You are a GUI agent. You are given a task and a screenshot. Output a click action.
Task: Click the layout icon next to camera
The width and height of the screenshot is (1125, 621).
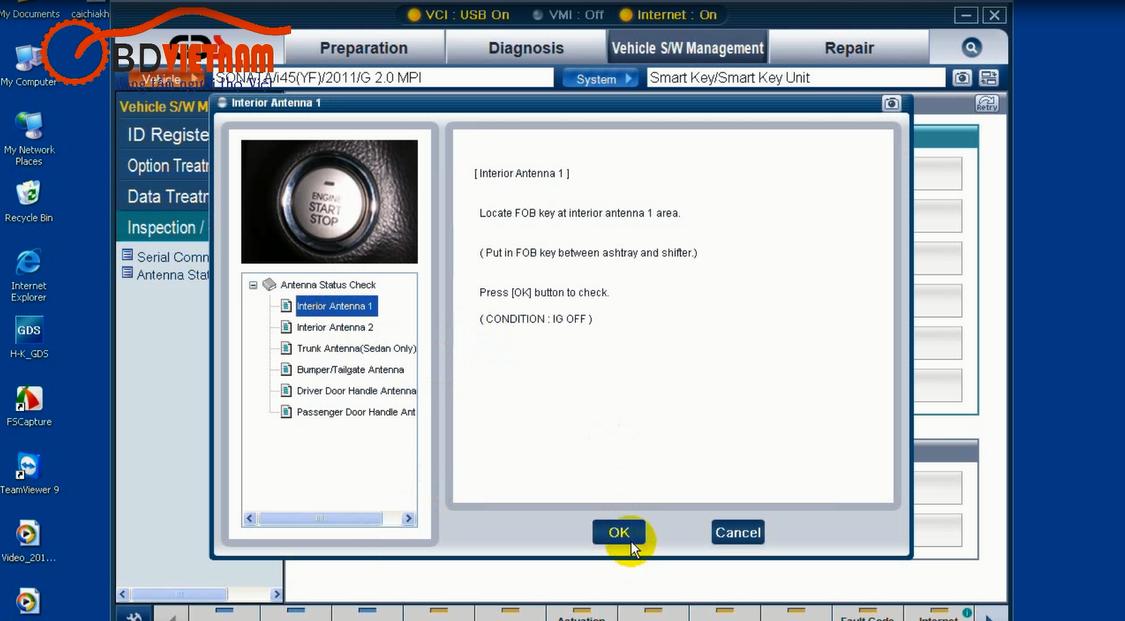tap(989, 77)
